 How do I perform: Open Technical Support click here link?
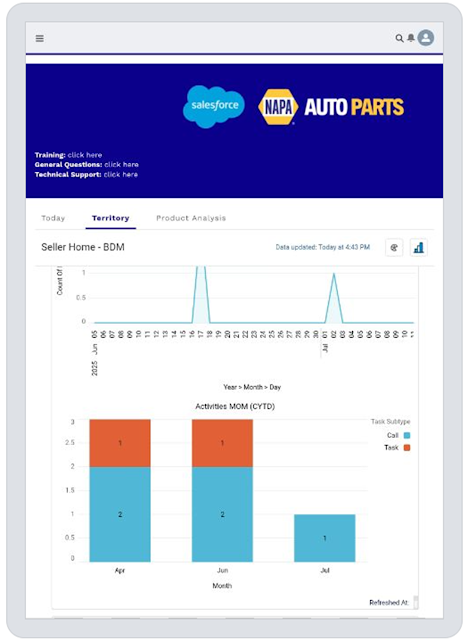121,174
